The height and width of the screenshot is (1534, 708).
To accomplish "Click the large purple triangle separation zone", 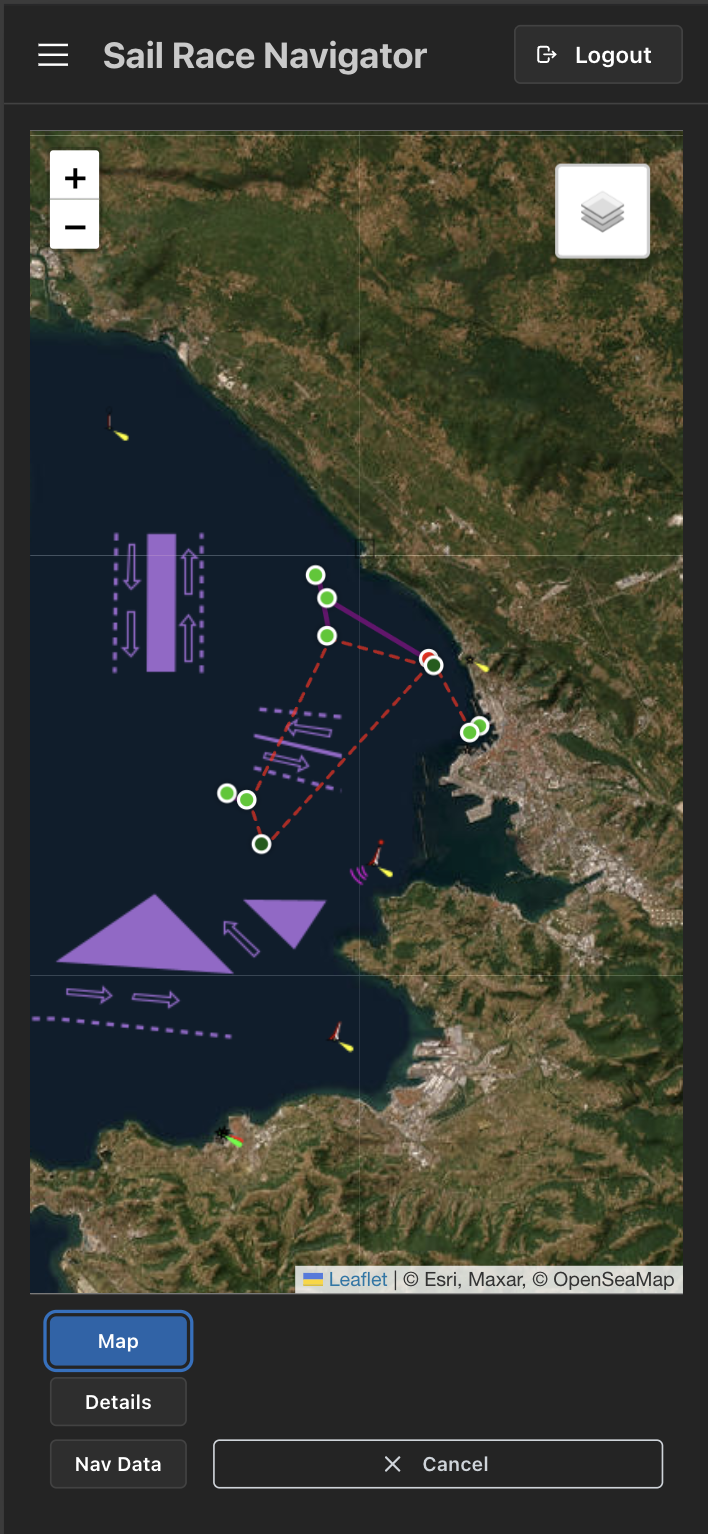I will (152, 943).
